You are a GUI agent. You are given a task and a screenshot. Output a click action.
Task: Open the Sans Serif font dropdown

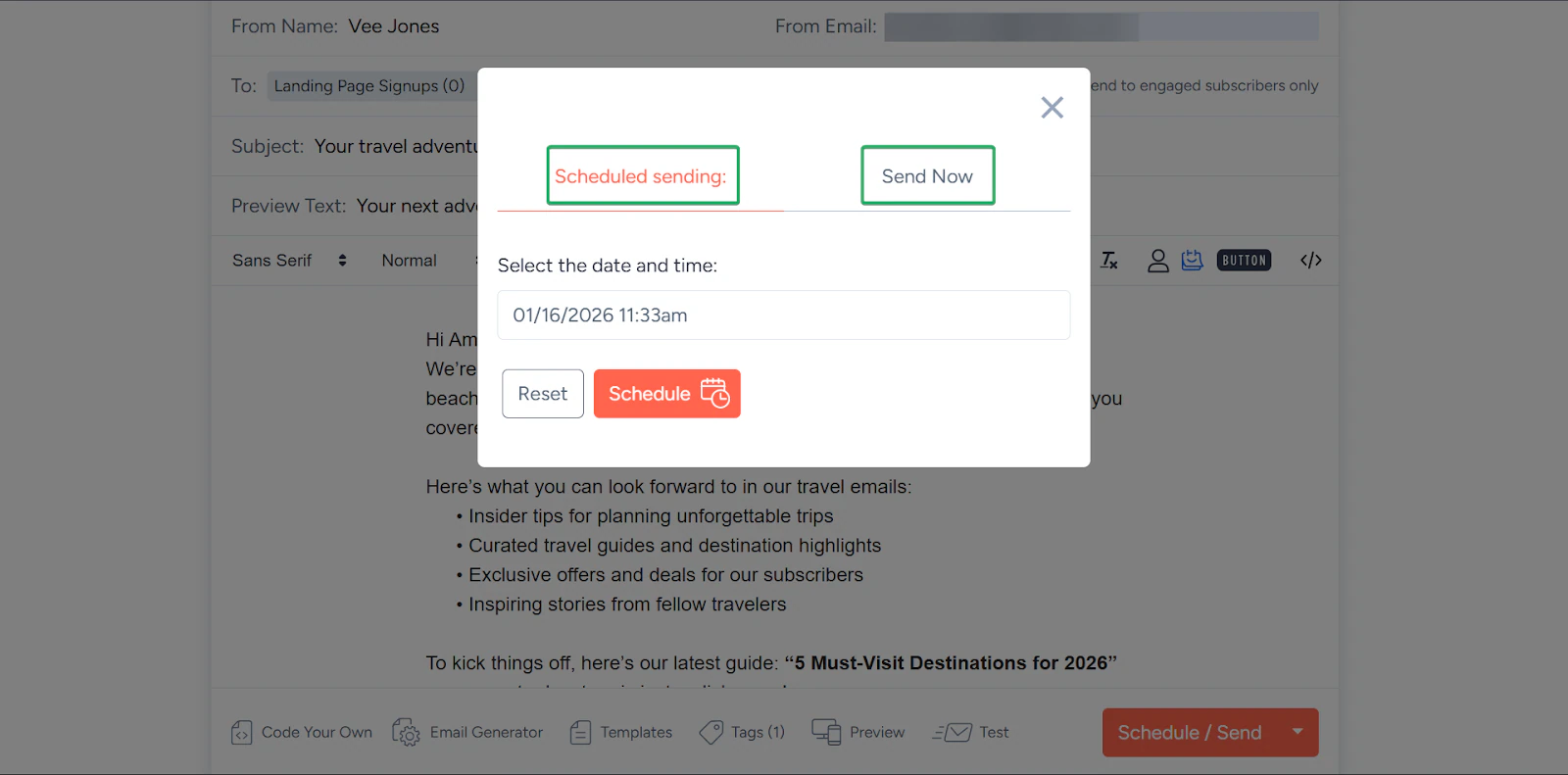[x=289, y=261]
